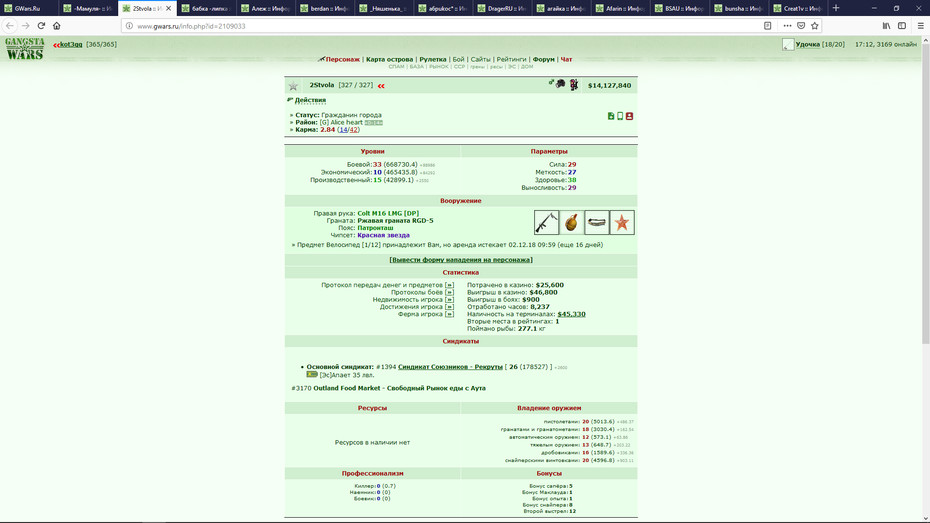The width and height of the screenshot is (930, 523).
Task: Close the 2Stvola tab
Action: [x=168, y=8]
